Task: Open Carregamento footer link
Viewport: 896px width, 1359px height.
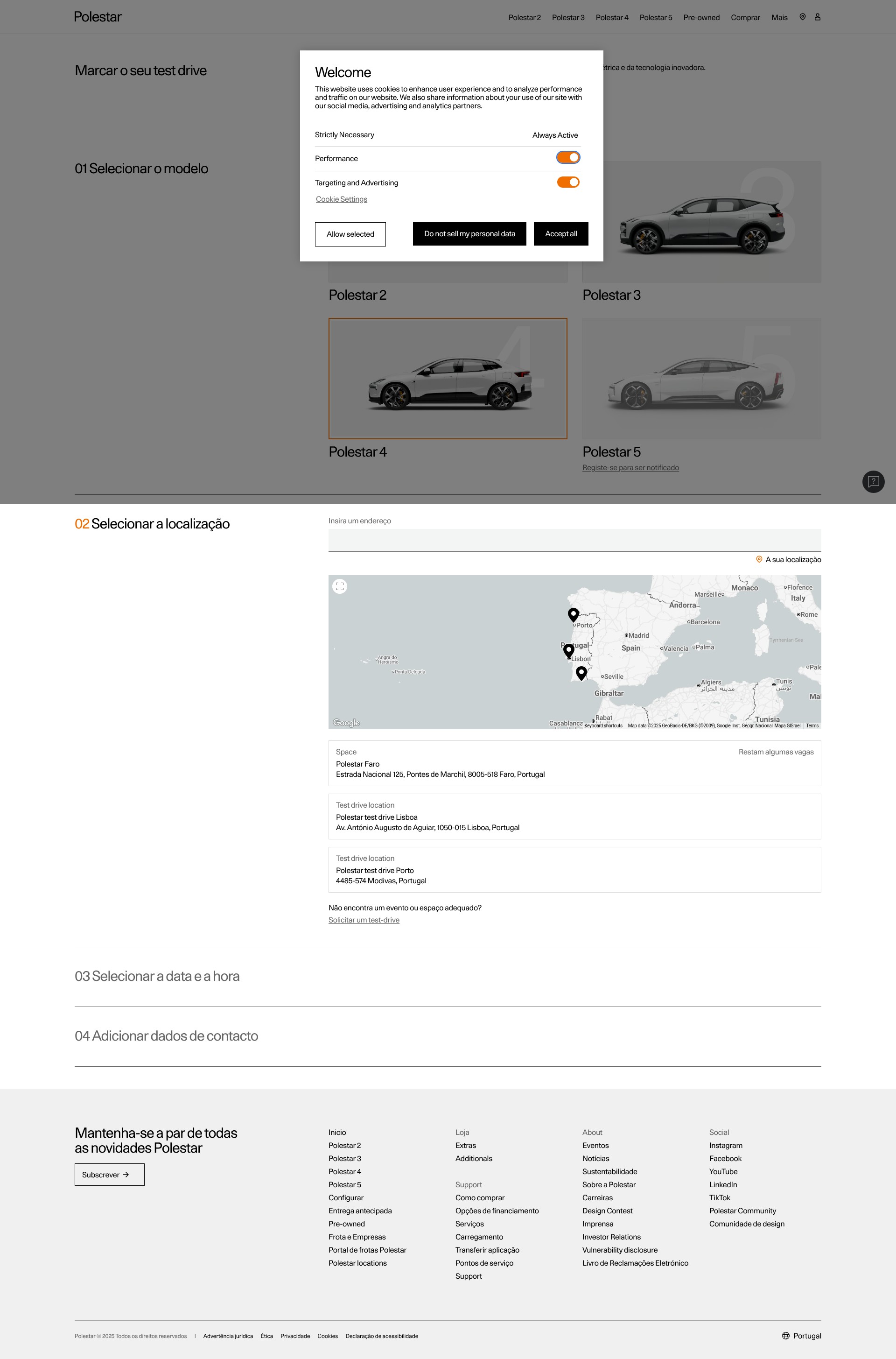Action: click(x=479, y=1237)
